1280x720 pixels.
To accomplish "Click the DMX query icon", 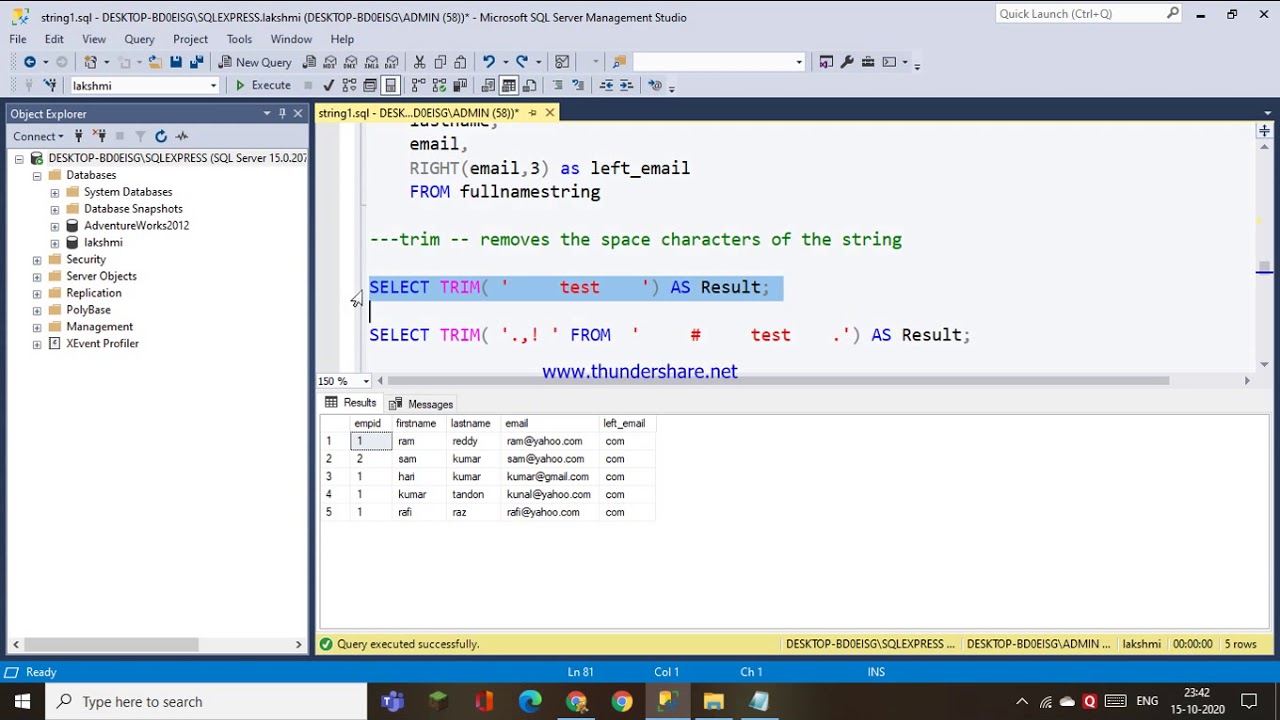I will [x=351, y=62].
